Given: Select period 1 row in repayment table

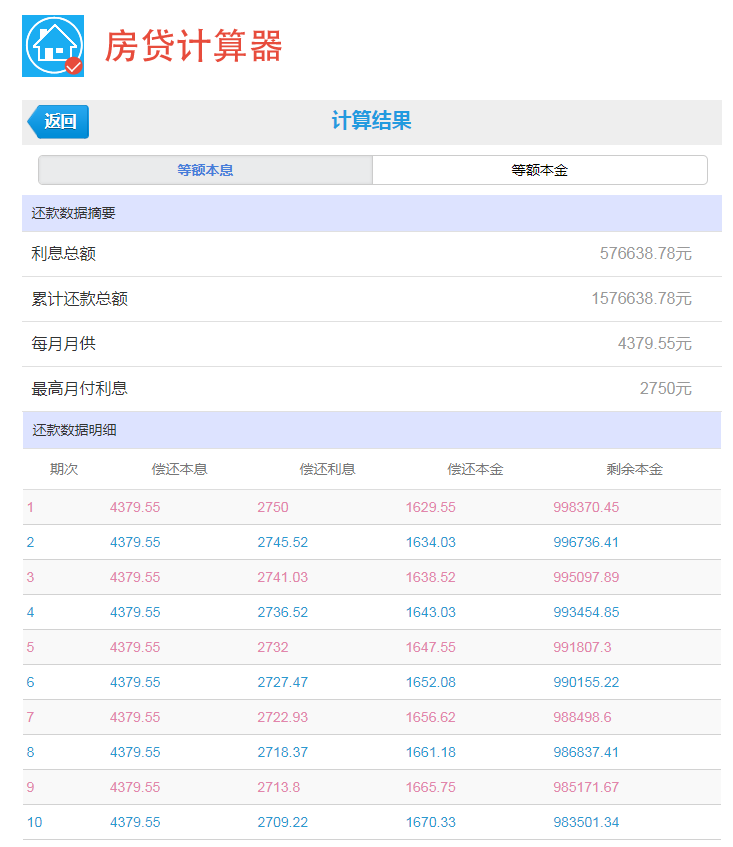Looking at the screenshot, I should (371, 507).
